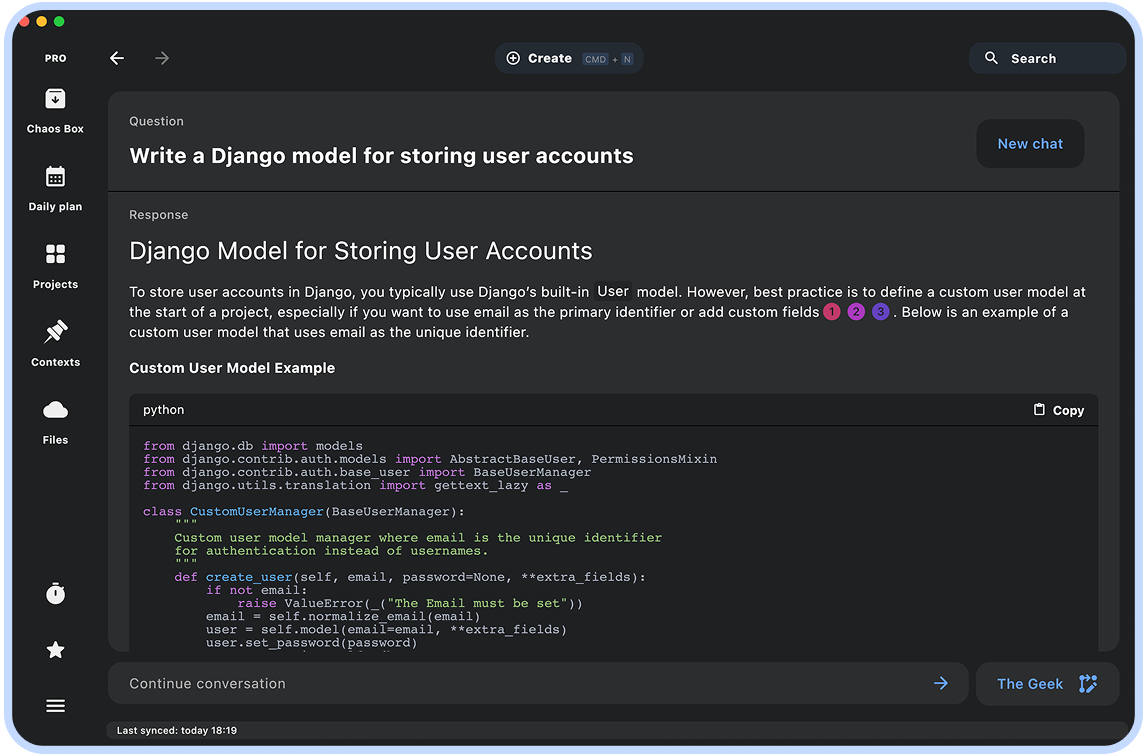Click the CMD + N shortcut hint

tap(608, 59)
